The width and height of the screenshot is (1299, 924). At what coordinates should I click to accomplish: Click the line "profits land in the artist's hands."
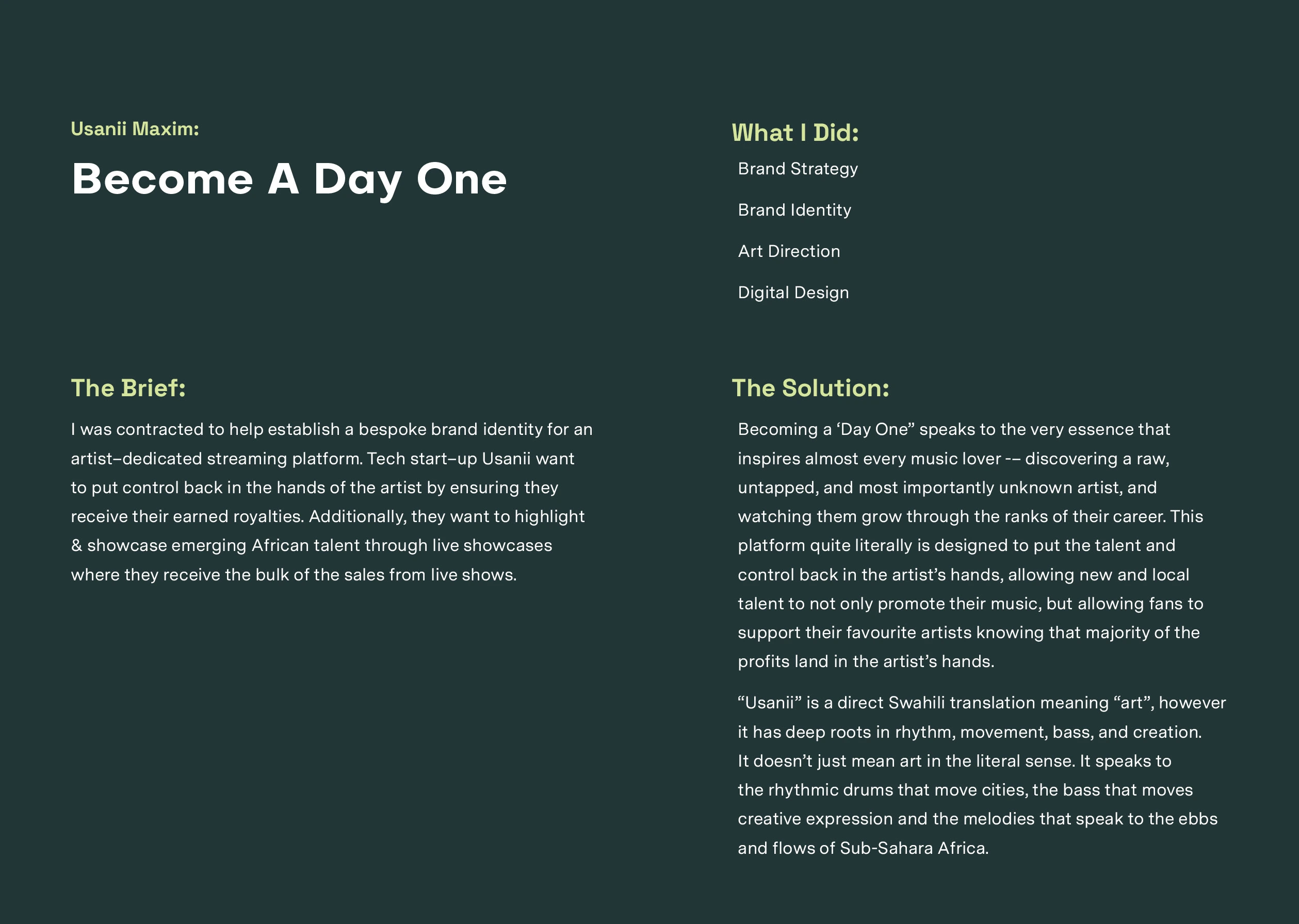[866, 662]
